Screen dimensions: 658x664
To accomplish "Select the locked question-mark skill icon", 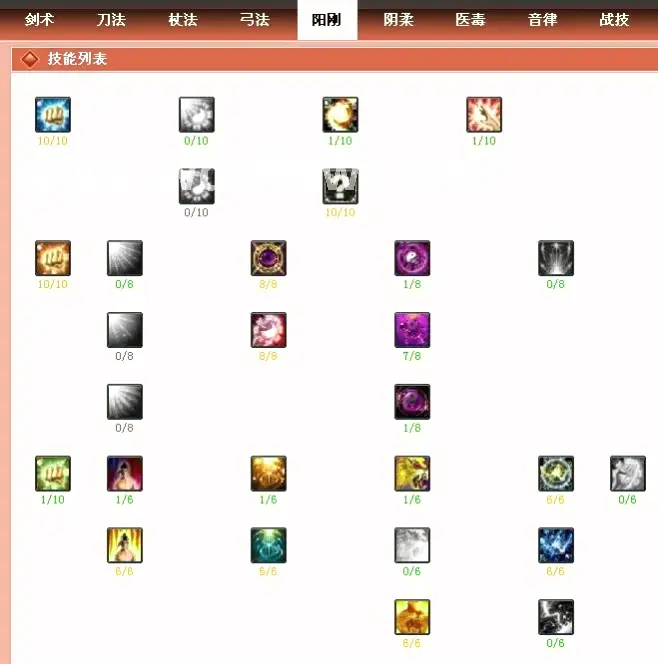I will tap(340, 186).
